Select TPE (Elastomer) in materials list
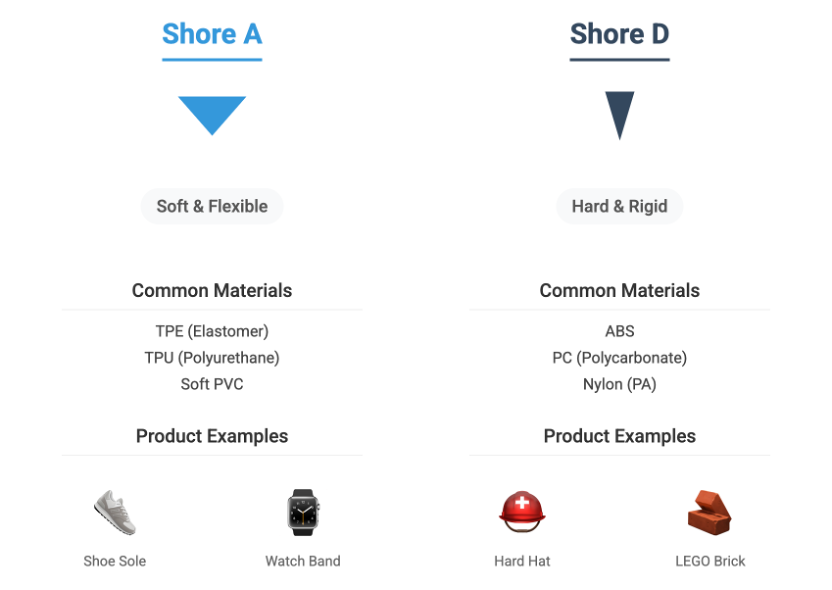 [212, 331]
